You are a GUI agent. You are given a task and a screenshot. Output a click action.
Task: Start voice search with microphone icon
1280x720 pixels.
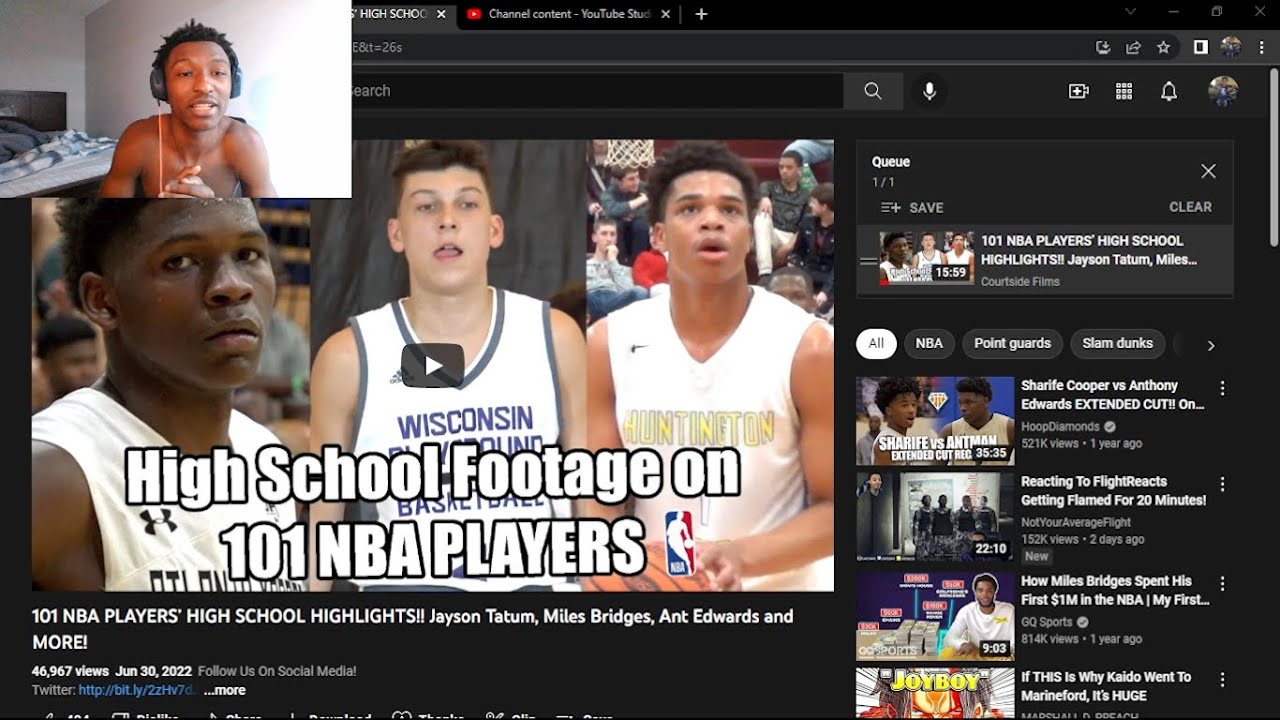point(929,91)
